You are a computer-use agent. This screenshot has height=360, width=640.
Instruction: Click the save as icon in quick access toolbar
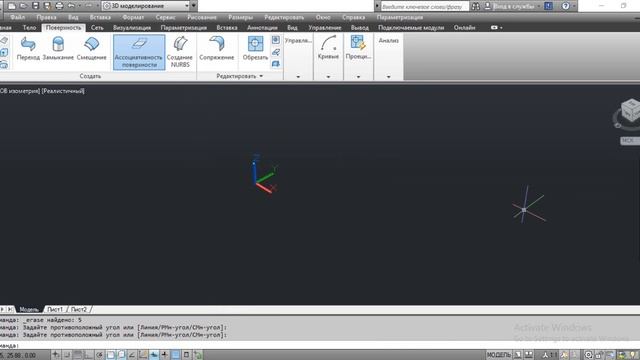(47, 6)
